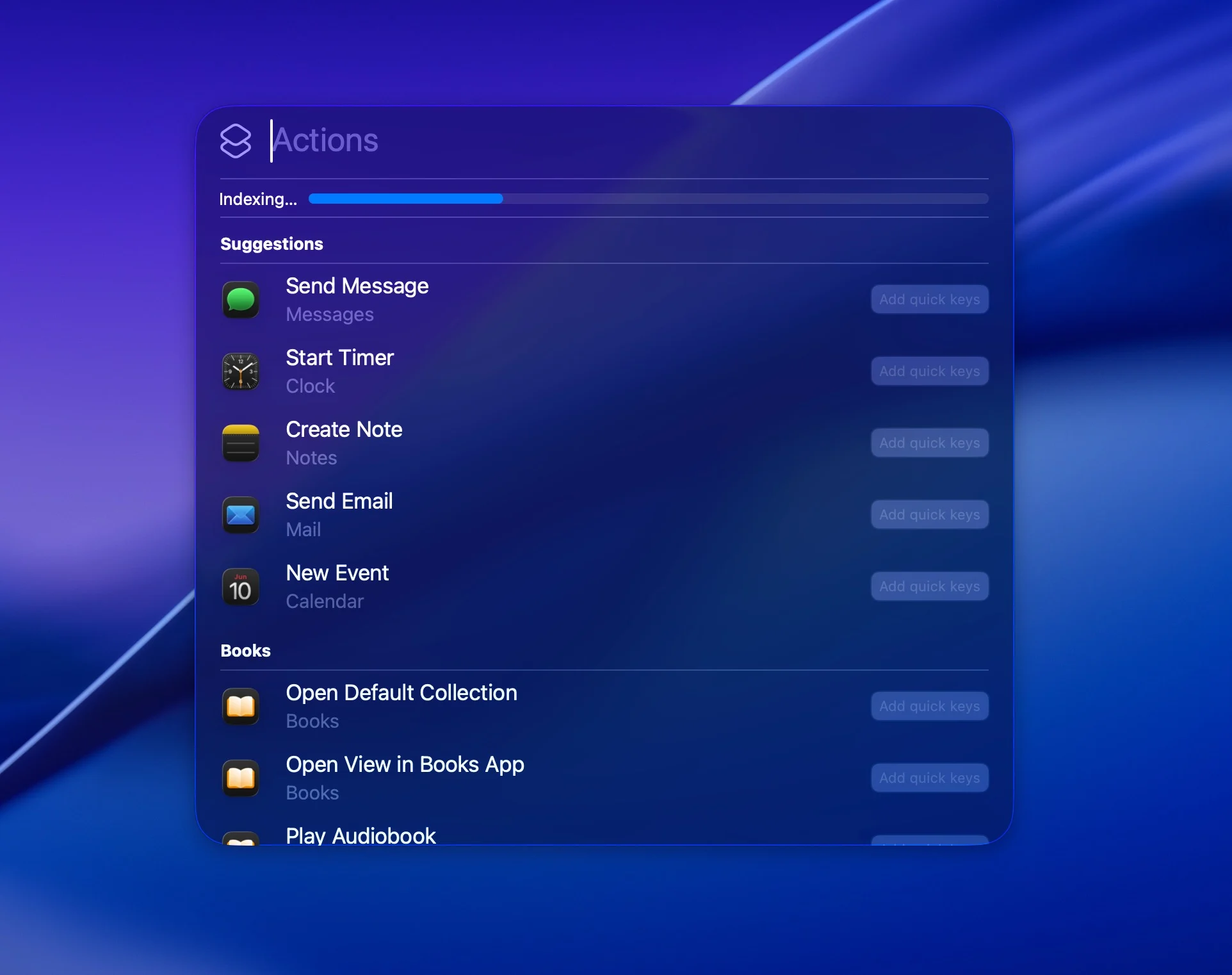Click the Notes app icon

(241, 443)
